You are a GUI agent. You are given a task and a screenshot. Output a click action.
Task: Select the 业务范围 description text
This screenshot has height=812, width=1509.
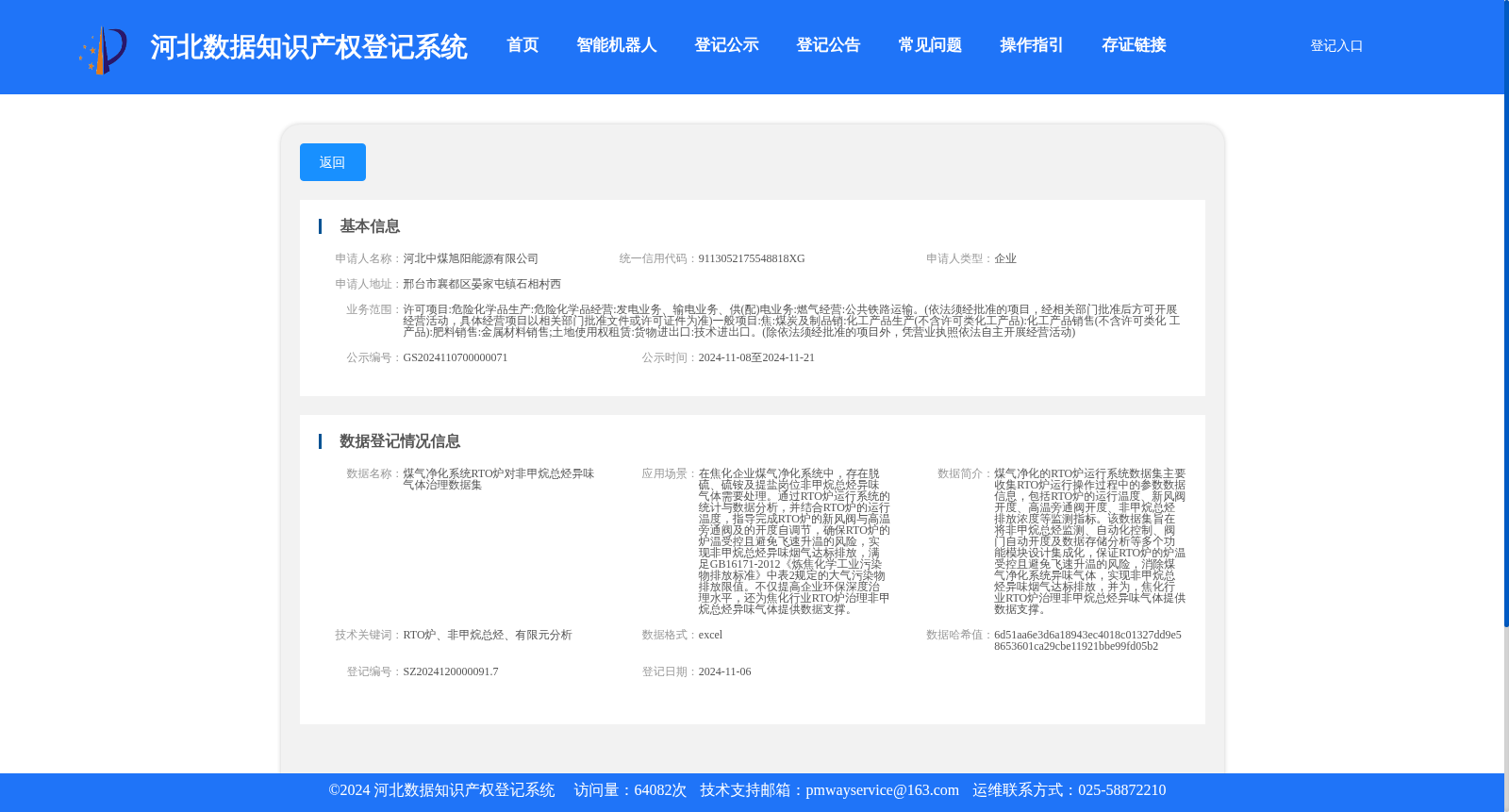[x=792, y=321]
